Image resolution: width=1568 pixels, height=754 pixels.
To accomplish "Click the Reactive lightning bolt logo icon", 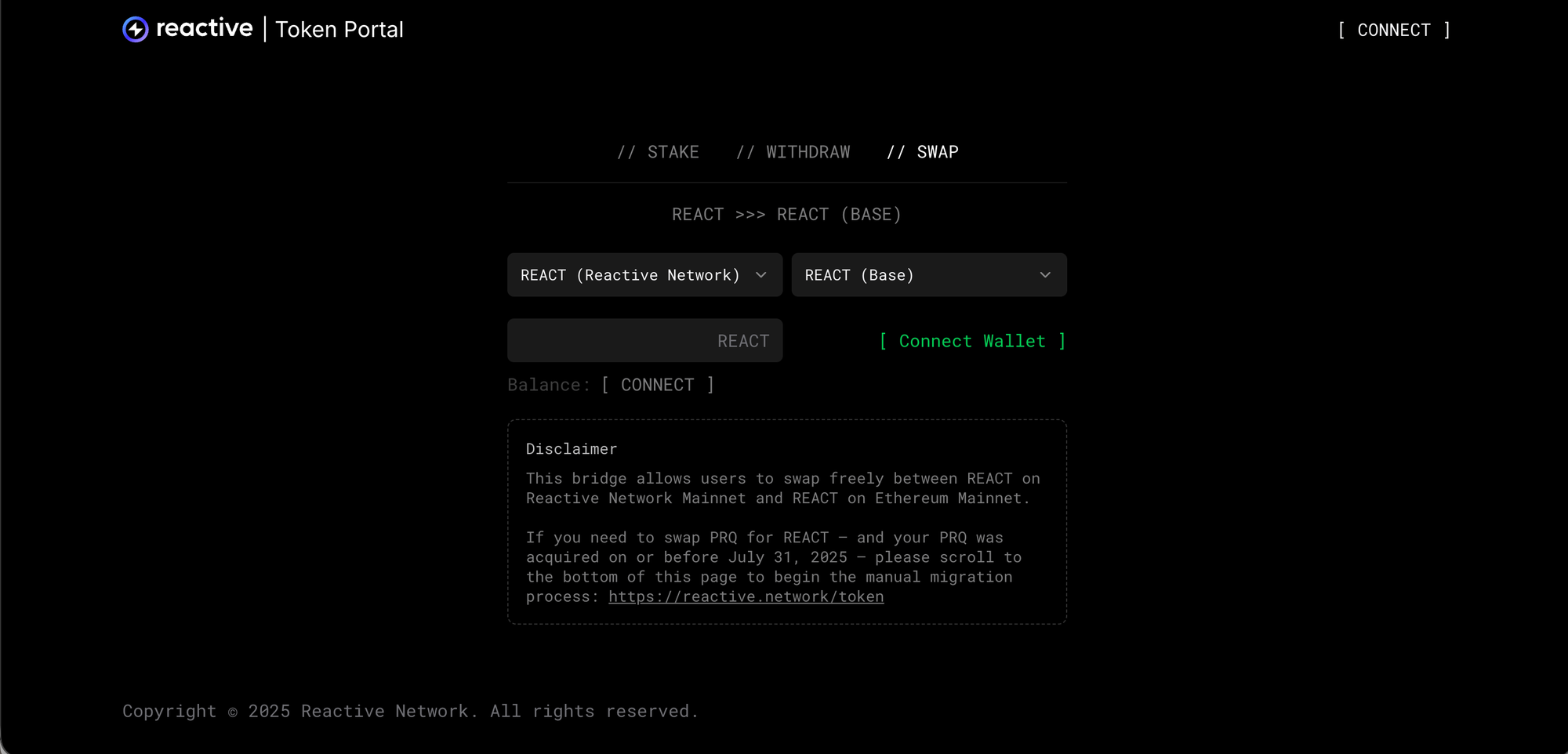I will 136,30.
